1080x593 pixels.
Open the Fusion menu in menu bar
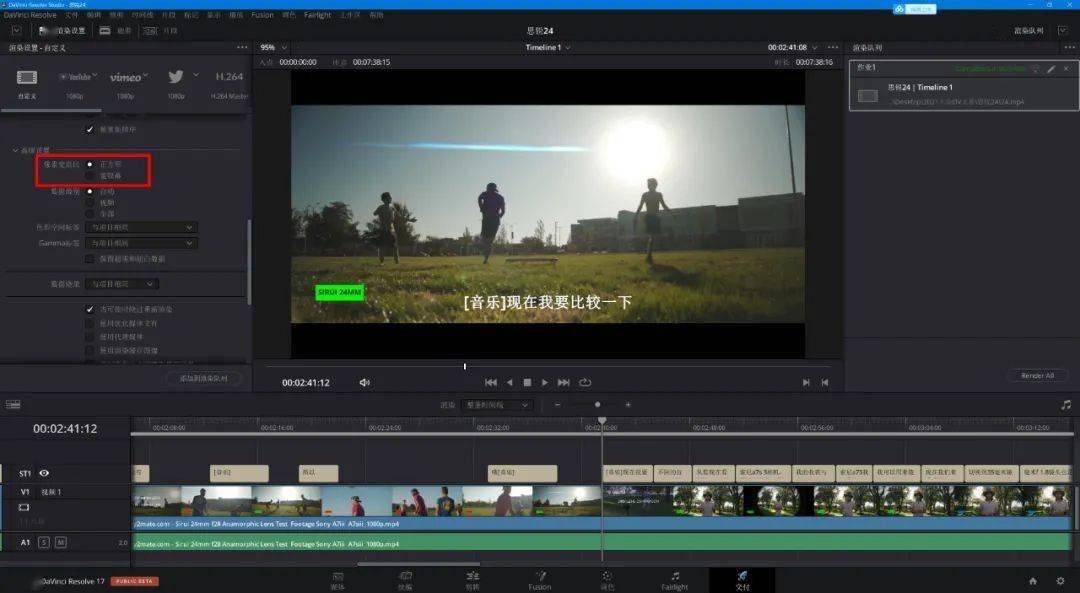pos(262,15)
